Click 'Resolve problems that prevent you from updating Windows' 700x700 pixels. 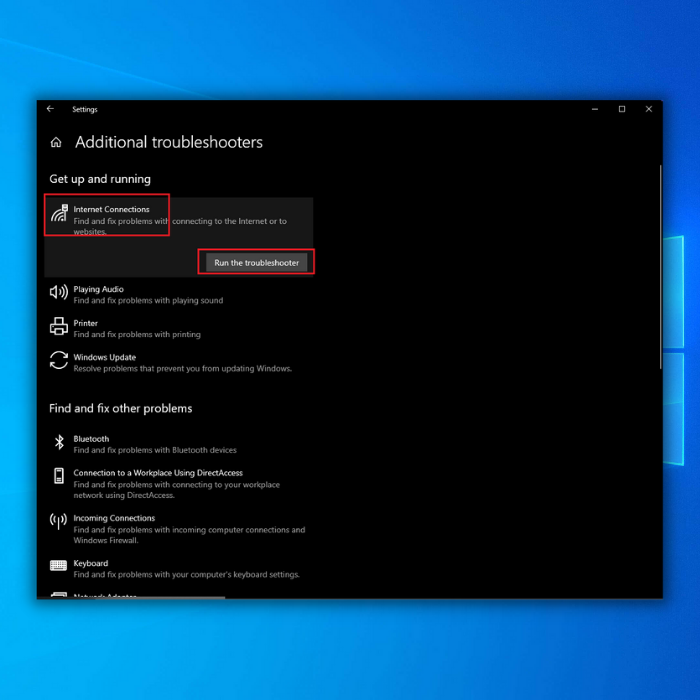183,368
